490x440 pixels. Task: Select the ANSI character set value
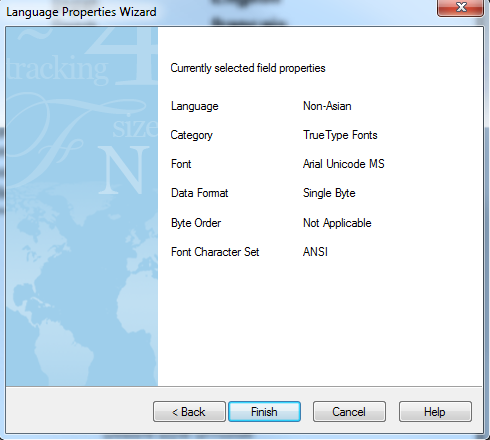315,252
